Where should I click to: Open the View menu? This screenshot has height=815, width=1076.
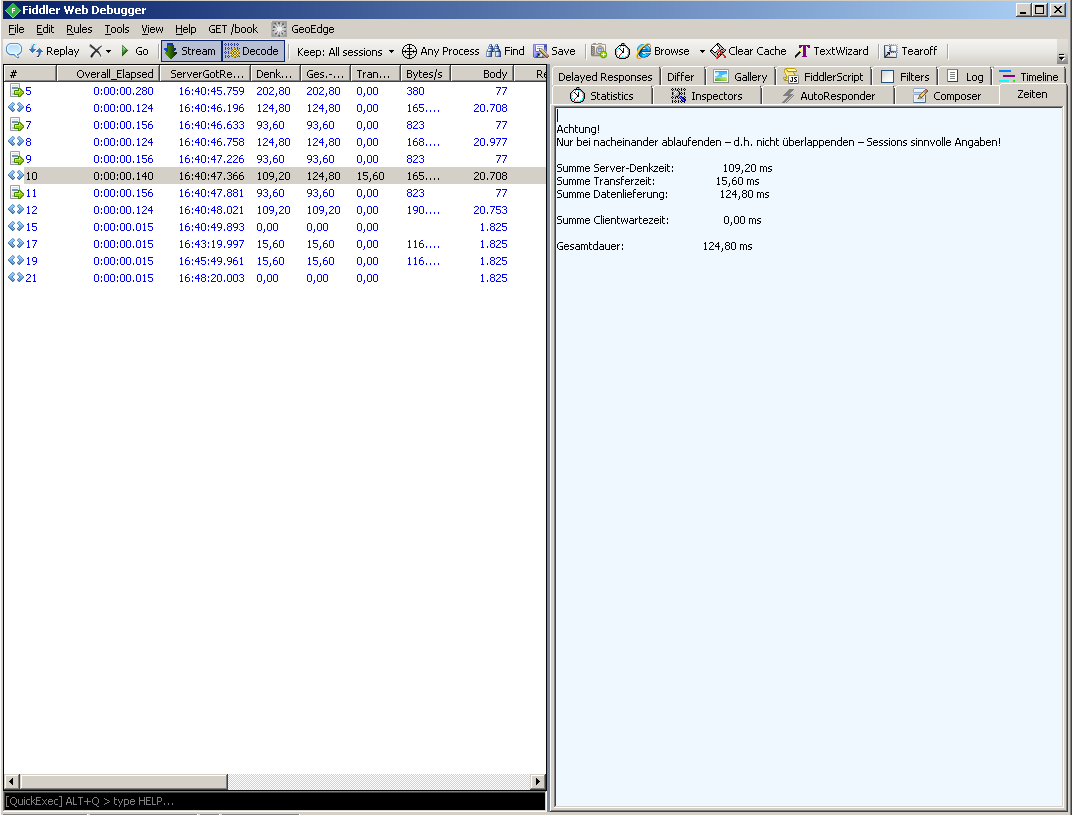[152, 29]
